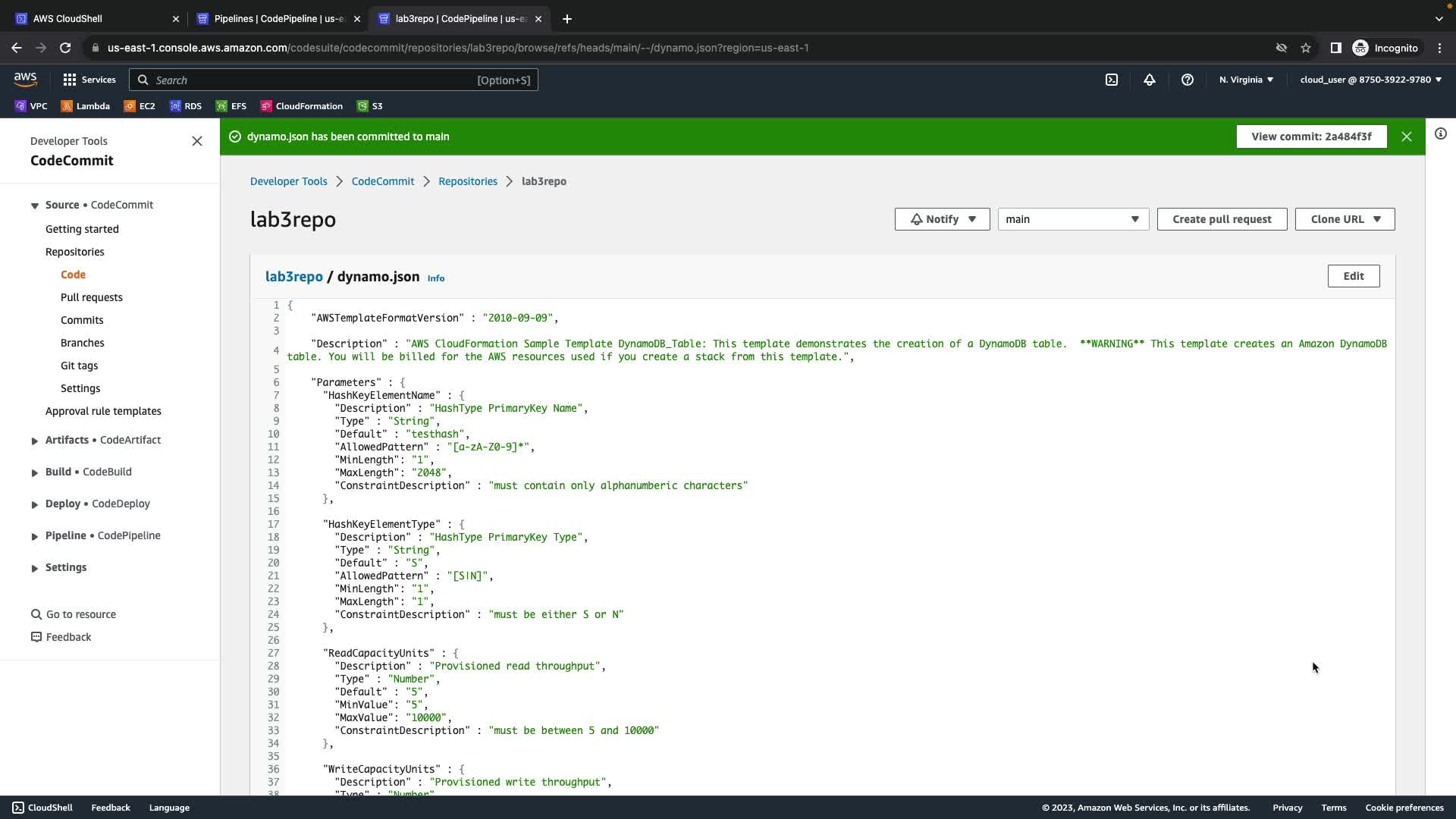Viewport: 1456px width, 819px height.
Task: Open the N. Virginia region selector
Action: click(1245, 80)
